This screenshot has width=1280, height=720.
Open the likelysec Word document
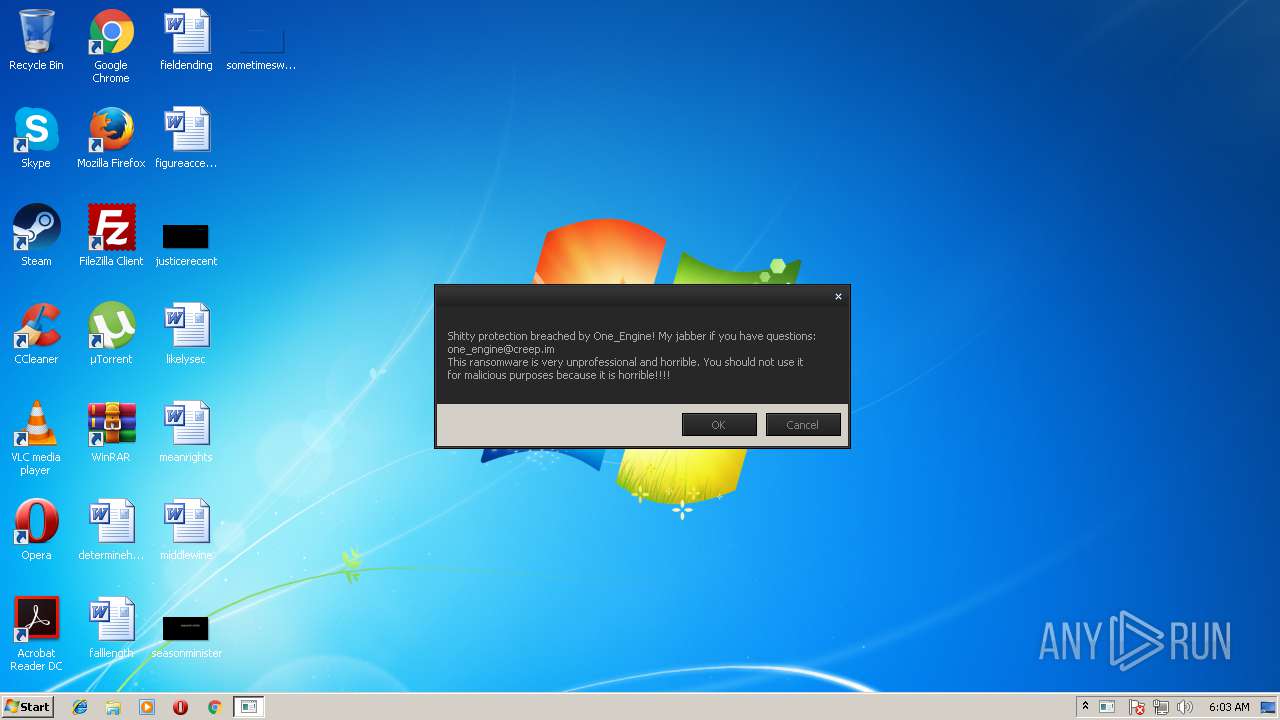click(x=186, y=334)
